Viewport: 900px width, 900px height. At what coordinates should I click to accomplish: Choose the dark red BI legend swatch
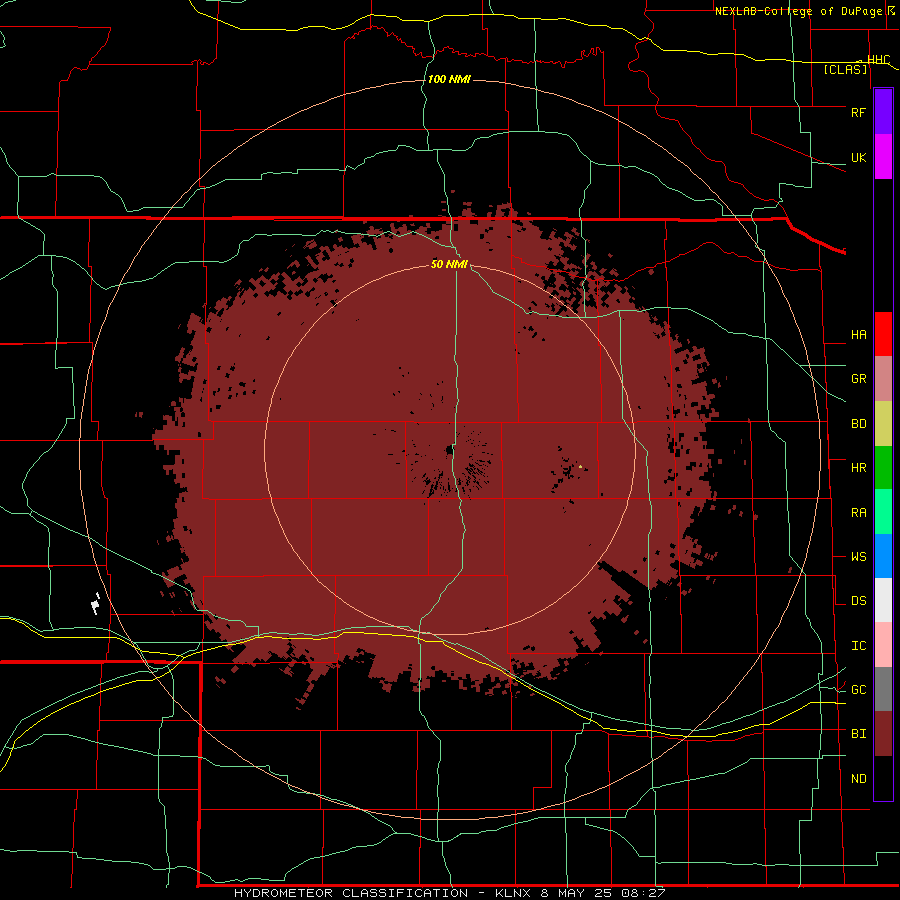[x=883, y=734]
